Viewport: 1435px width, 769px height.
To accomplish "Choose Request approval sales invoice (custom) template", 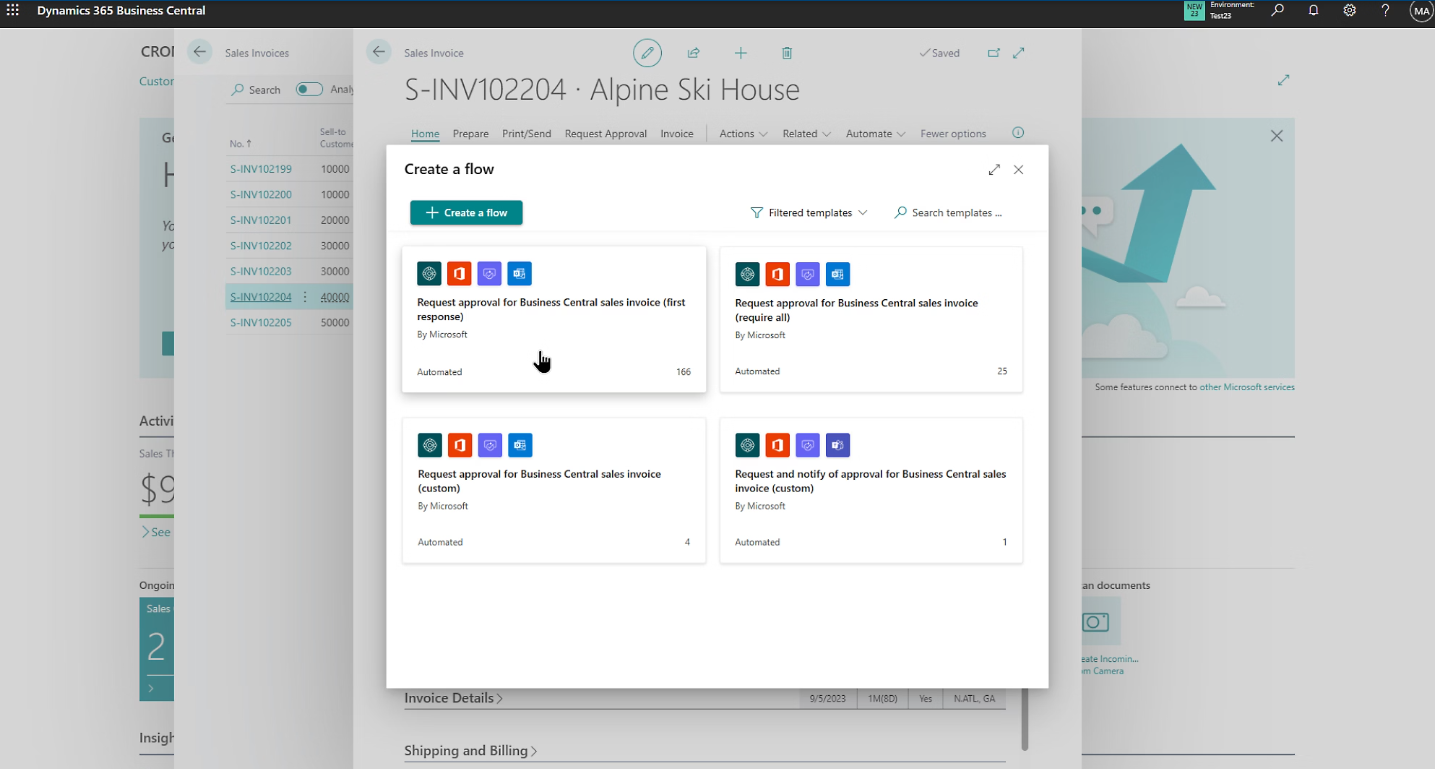I will coord(554,490).
